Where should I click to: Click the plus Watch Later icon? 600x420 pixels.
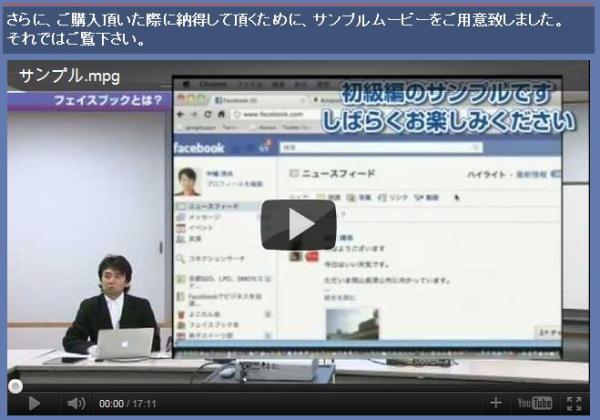pyautogui.click(x=496, y=403)
